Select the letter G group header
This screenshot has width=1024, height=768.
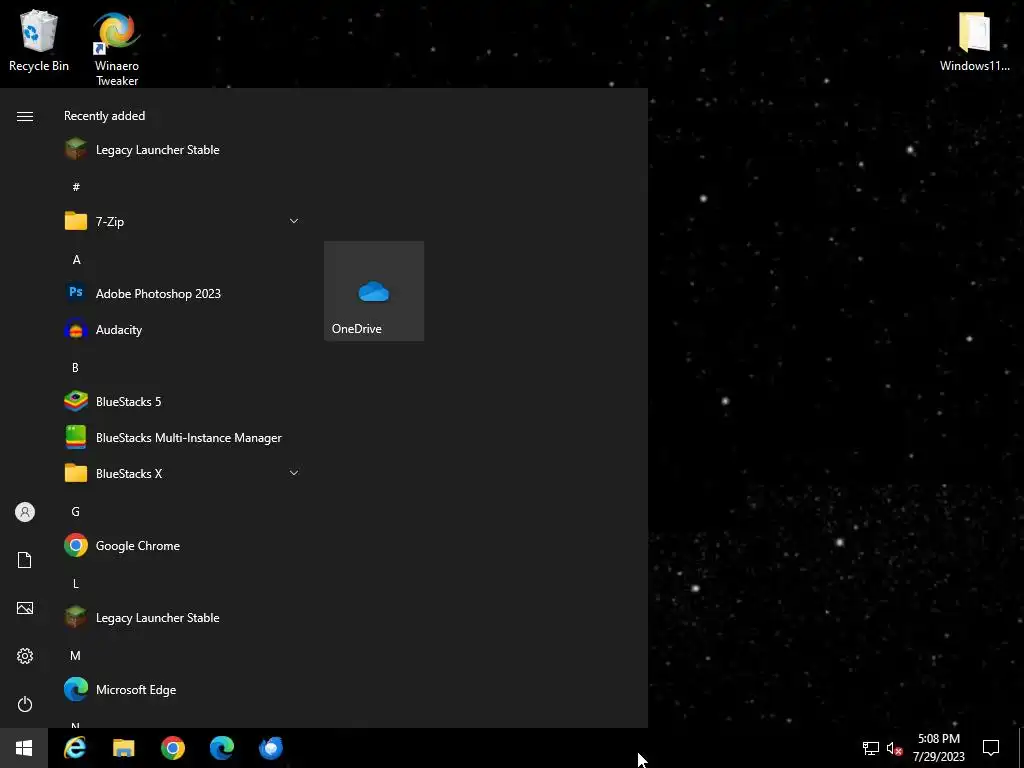click(x=75, y=511)
